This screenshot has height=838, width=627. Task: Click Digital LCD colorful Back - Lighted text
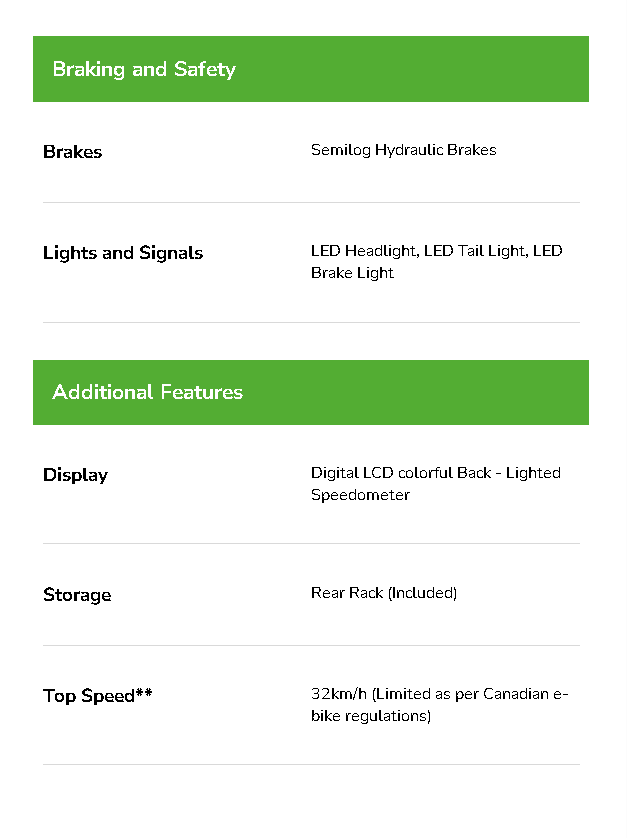point(435,473)
